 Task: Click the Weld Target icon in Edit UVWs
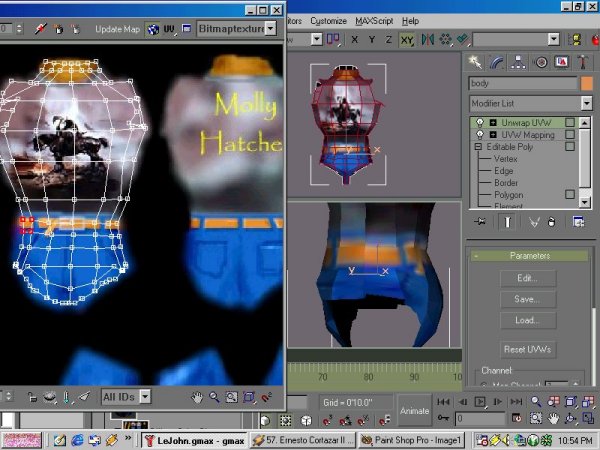[x=41, y=29]
